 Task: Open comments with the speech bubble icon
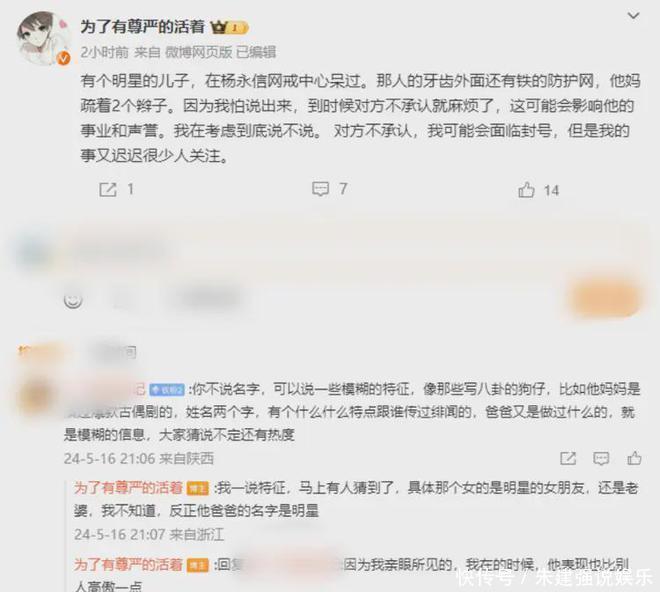[x=320, y=189]
